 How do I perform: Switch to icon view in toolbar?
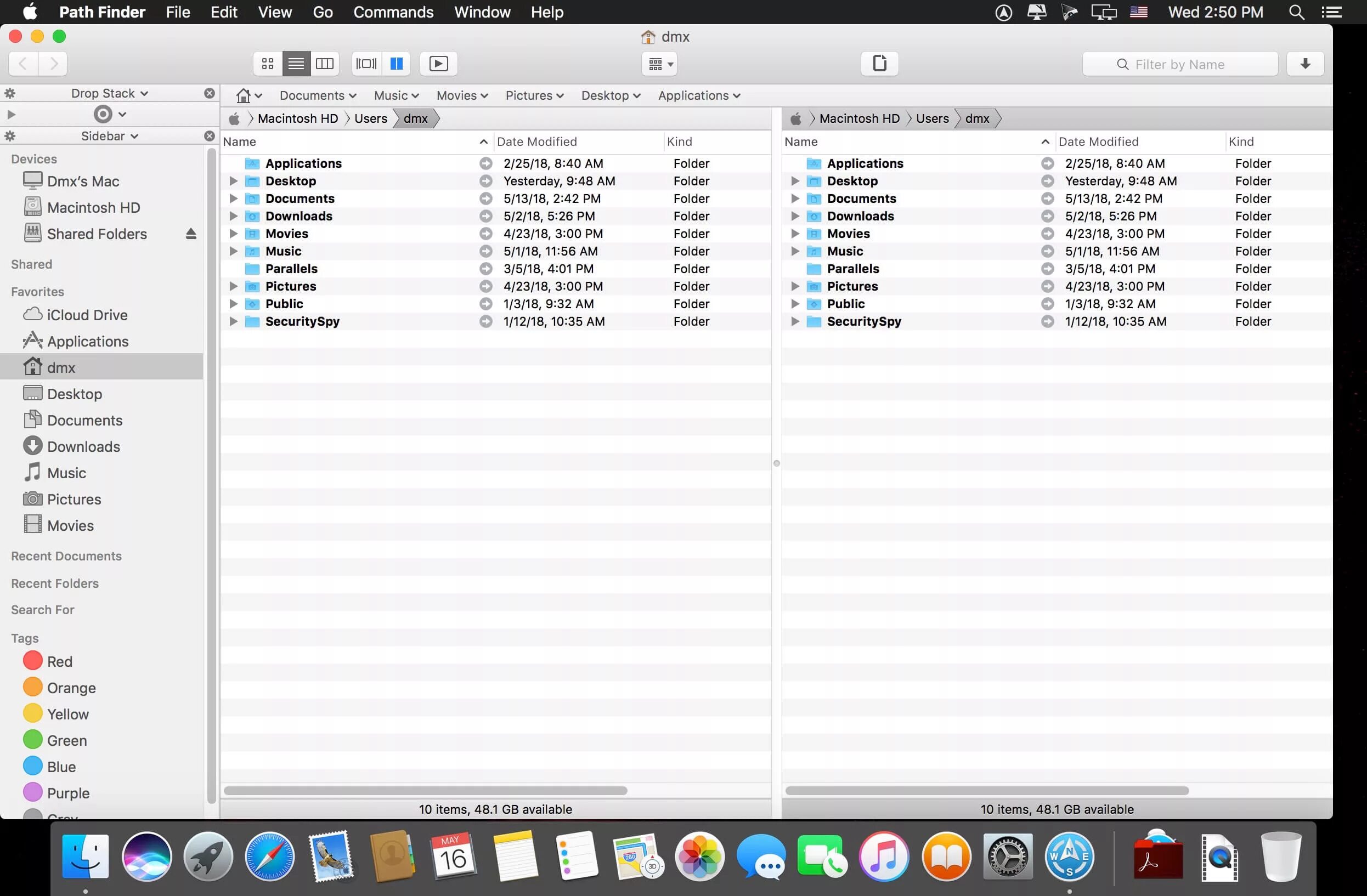point(268,64)
